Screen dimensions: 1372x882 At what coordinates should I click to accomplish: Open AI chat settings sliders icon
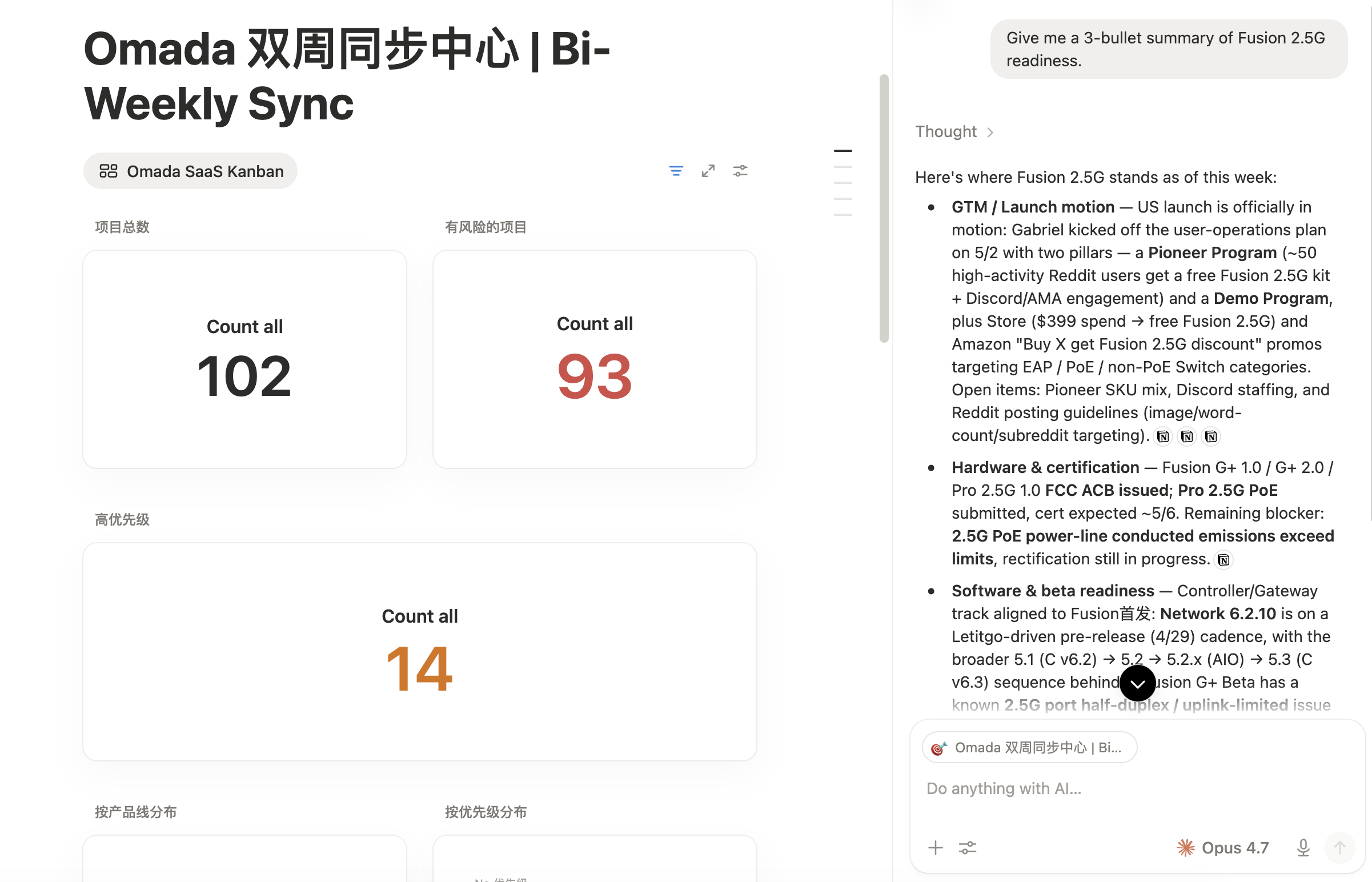(x=967, y=848)
